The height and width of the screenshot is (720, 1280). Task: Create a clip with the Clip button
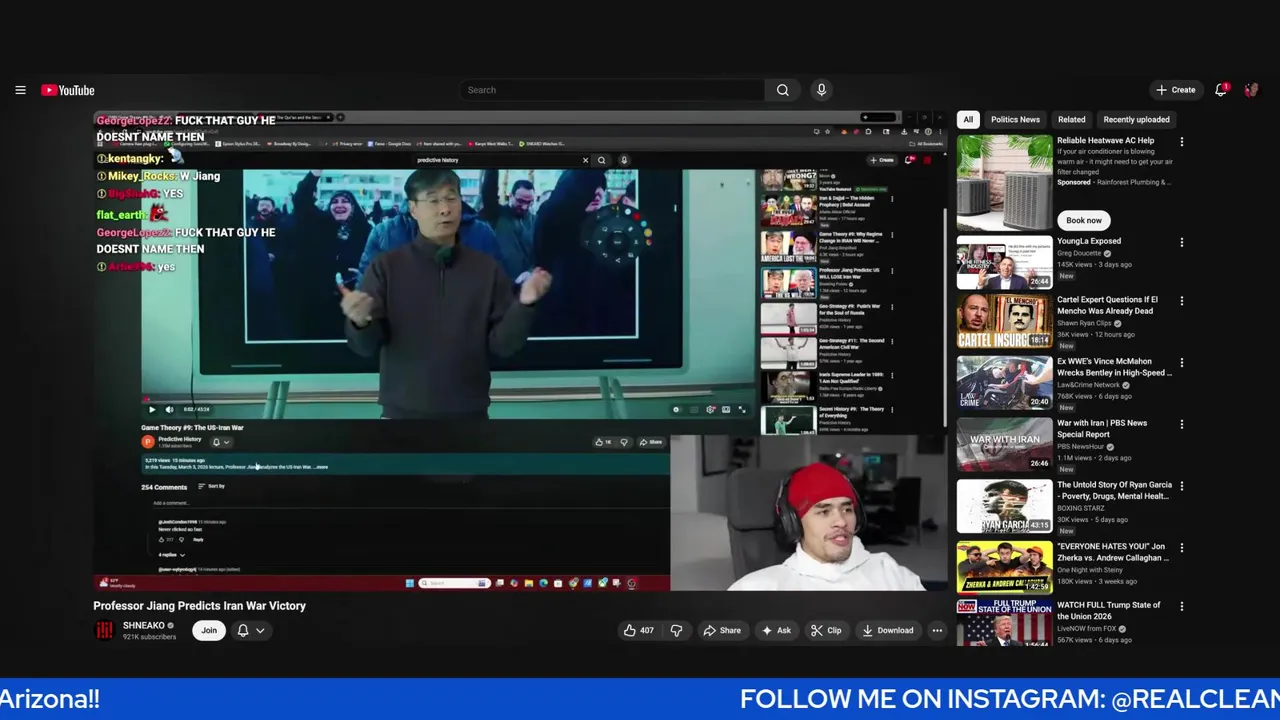point(826,630)
